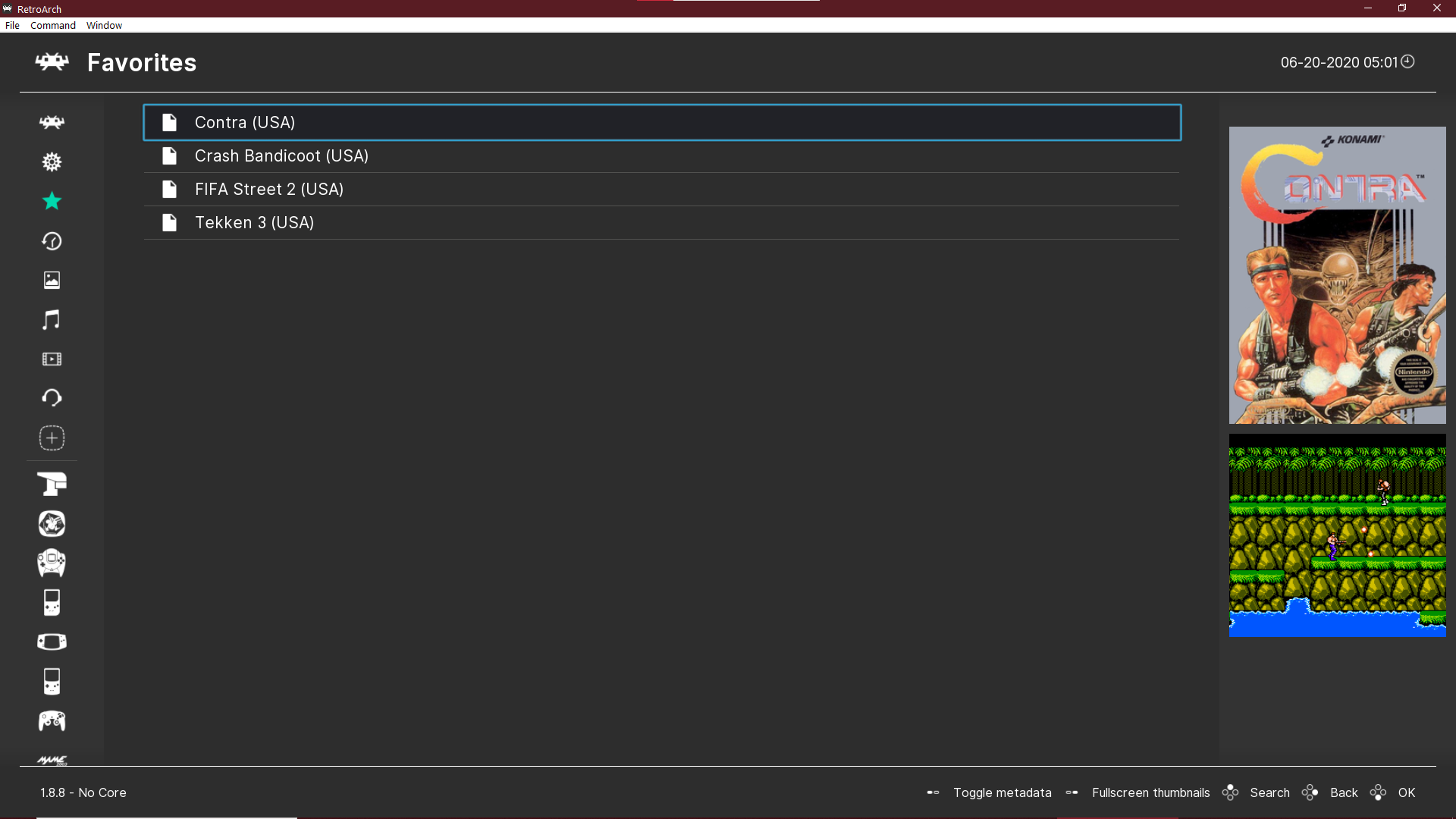
Task: Click Fullscreen thumbnails in the footer
Action: (1150, 792)
